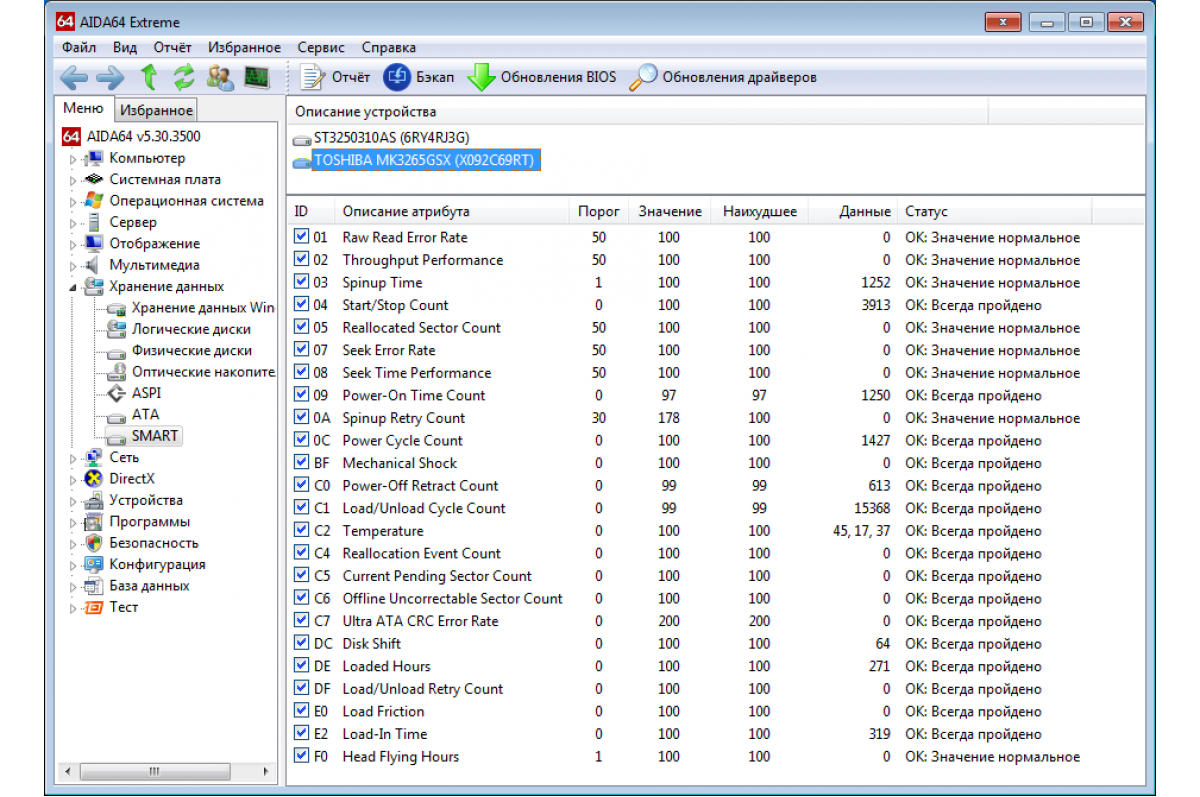Open the Отчёт menu in menu bar
The width and height of the screenshot is (1200, 797).
(173, 47)
